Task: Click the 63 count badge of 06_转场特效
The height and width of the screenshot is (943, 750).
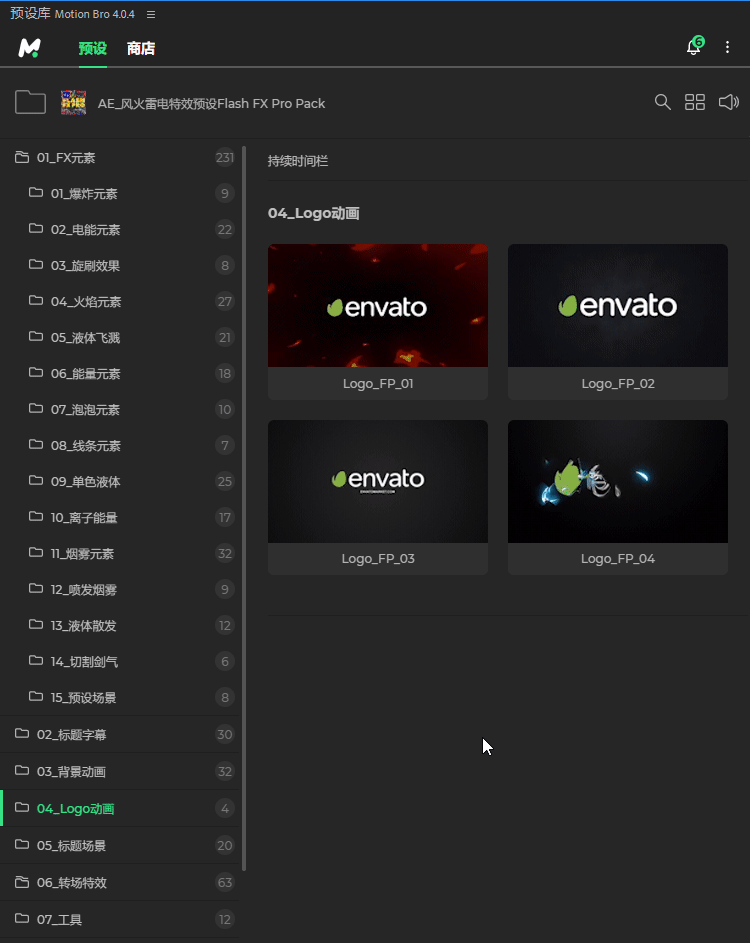Action: click(224, 882)
